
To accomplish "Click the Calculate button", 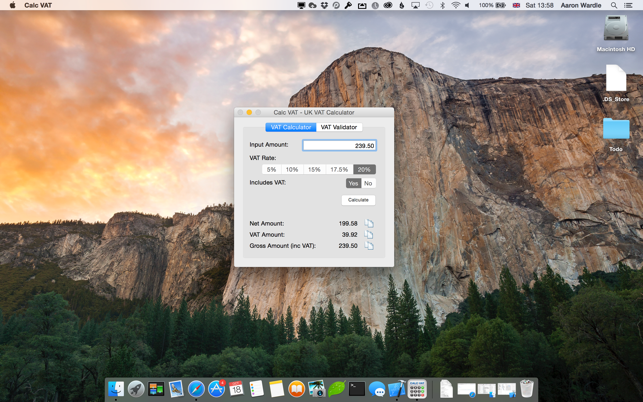I will click(x=358, y=200).
